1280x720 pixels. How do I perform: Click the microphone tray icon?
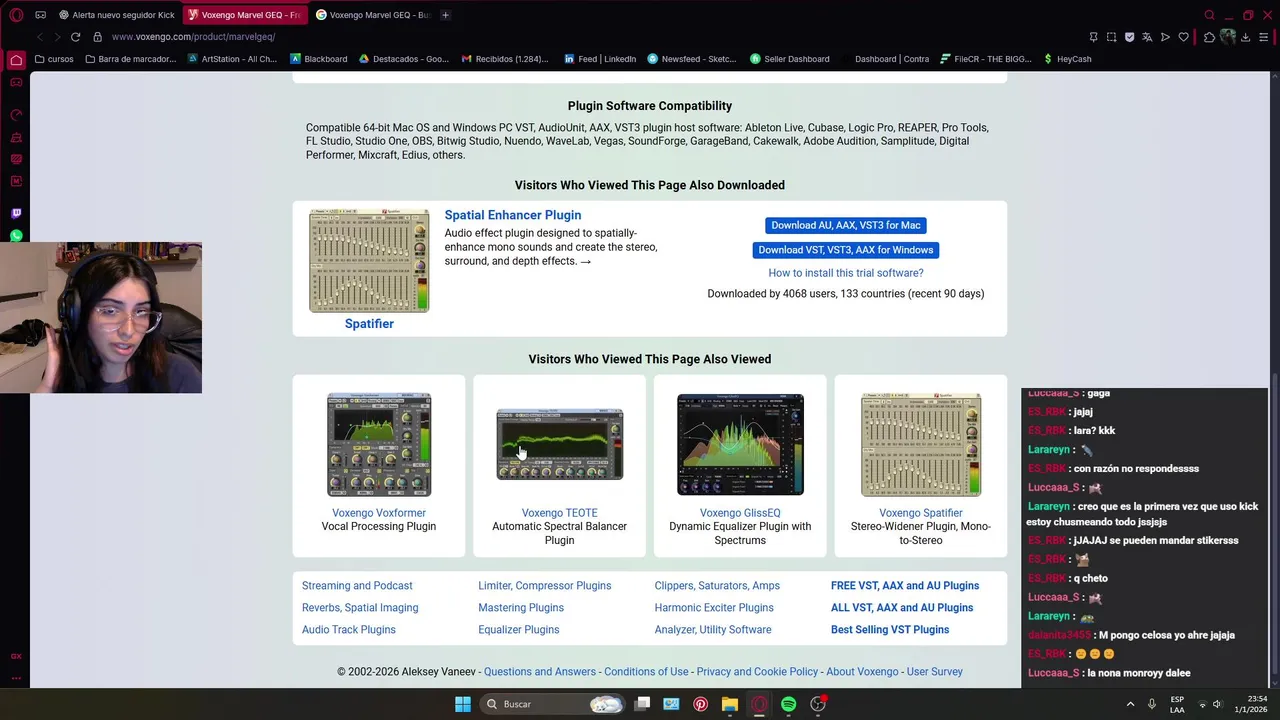click(x=1152, y=704)
